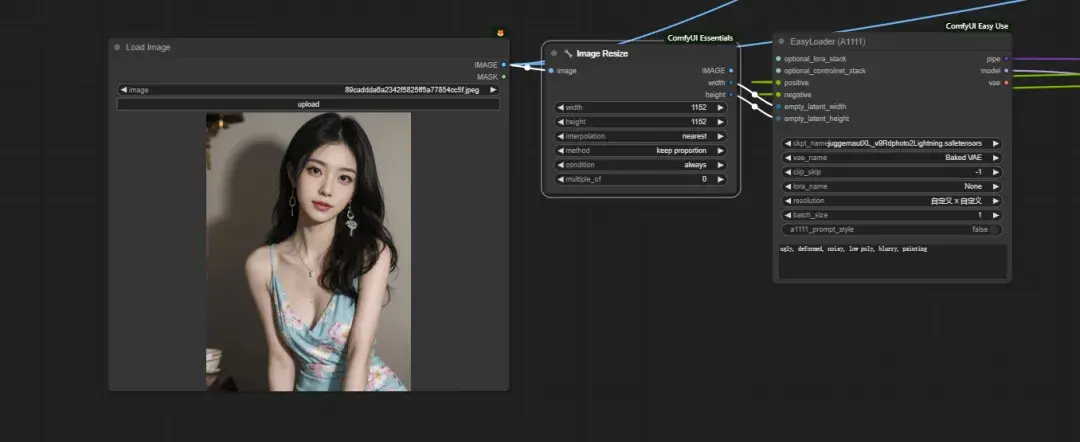Open the method dropdown set to keep proportion
Screen dimensions: 1080x442
click(641, 151)
